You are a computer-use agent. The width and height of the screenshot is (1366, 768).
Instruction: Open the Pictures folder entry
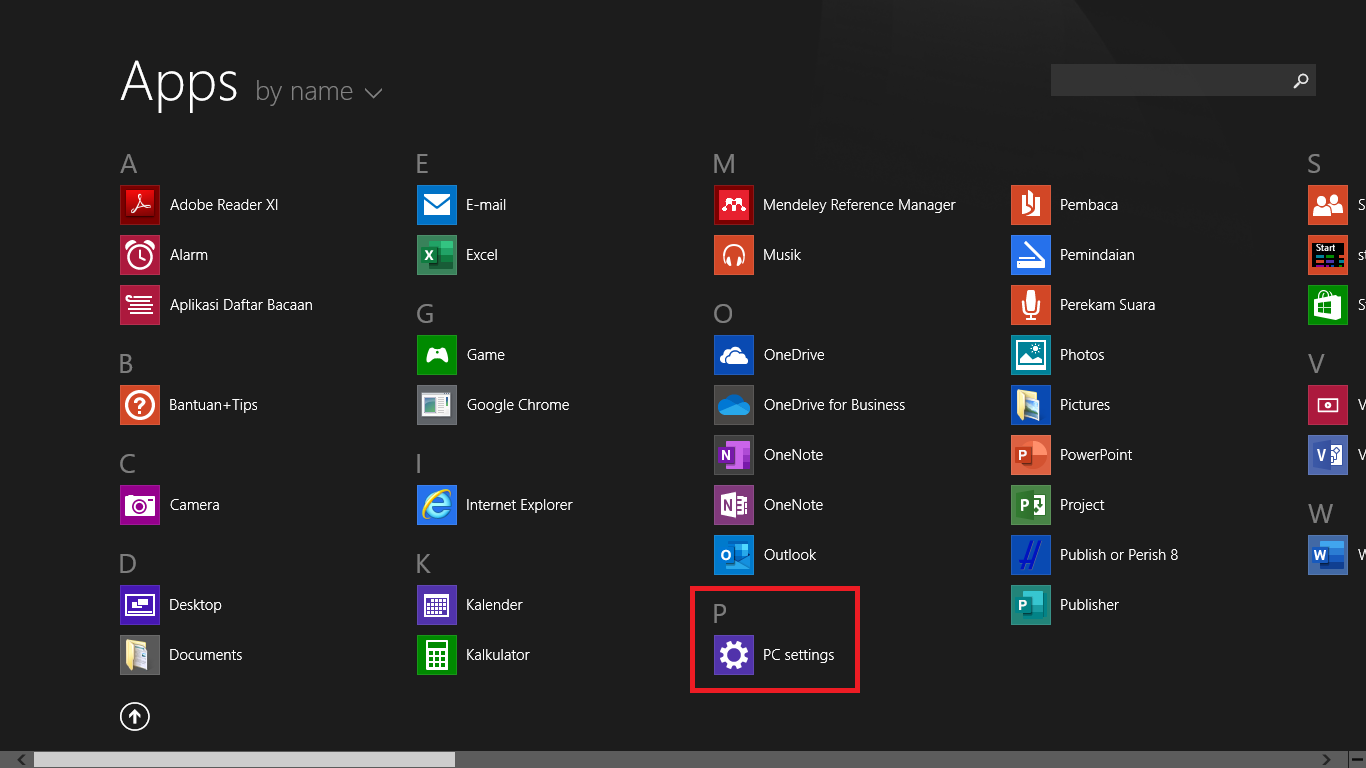1061,405
